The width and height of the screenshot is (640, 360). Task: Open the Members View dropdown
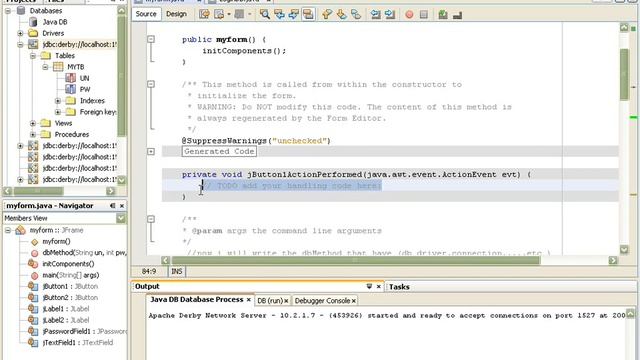click(121, 218)
